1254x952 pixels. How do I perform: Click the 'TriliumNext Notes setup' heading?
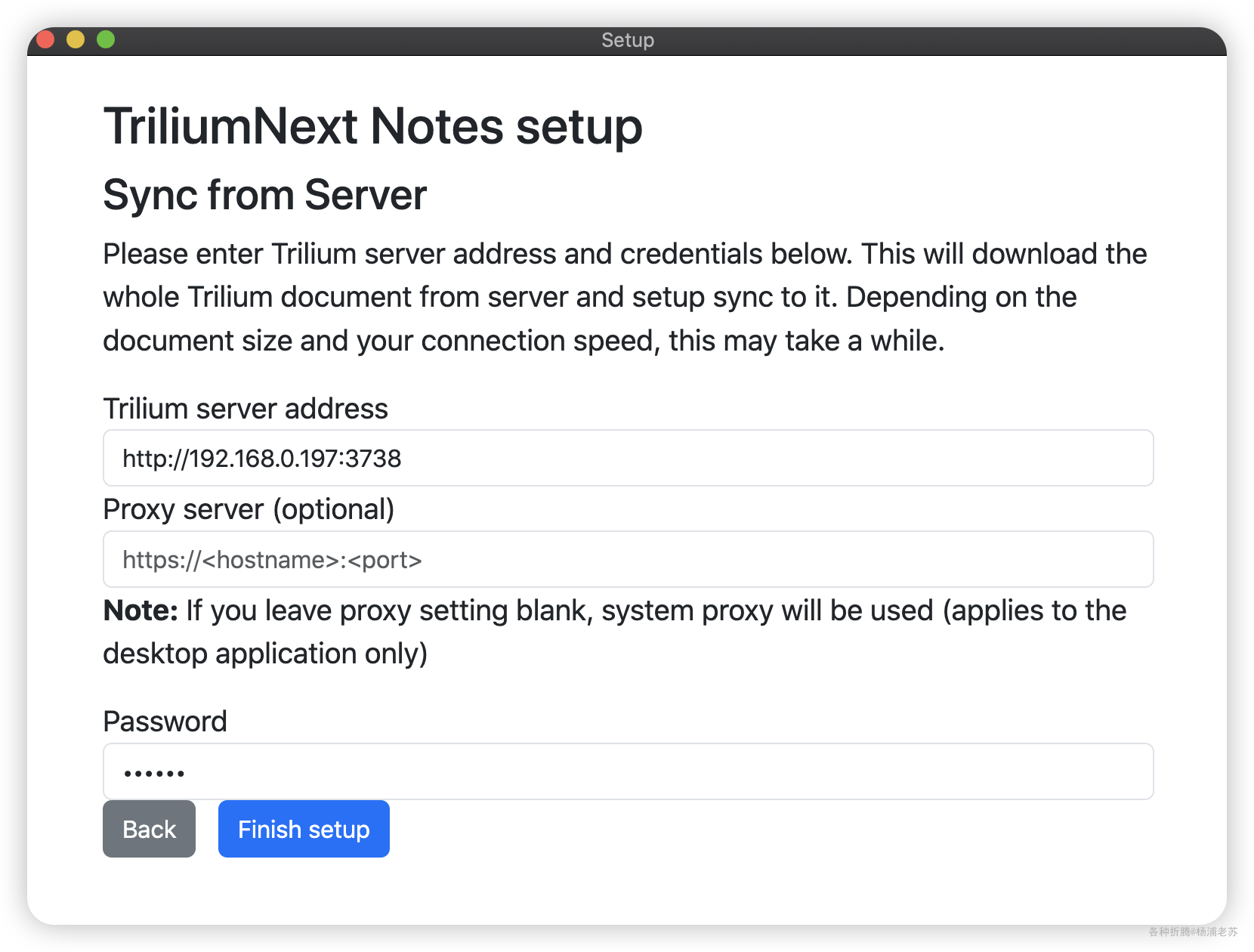click(x=372, y=126)
